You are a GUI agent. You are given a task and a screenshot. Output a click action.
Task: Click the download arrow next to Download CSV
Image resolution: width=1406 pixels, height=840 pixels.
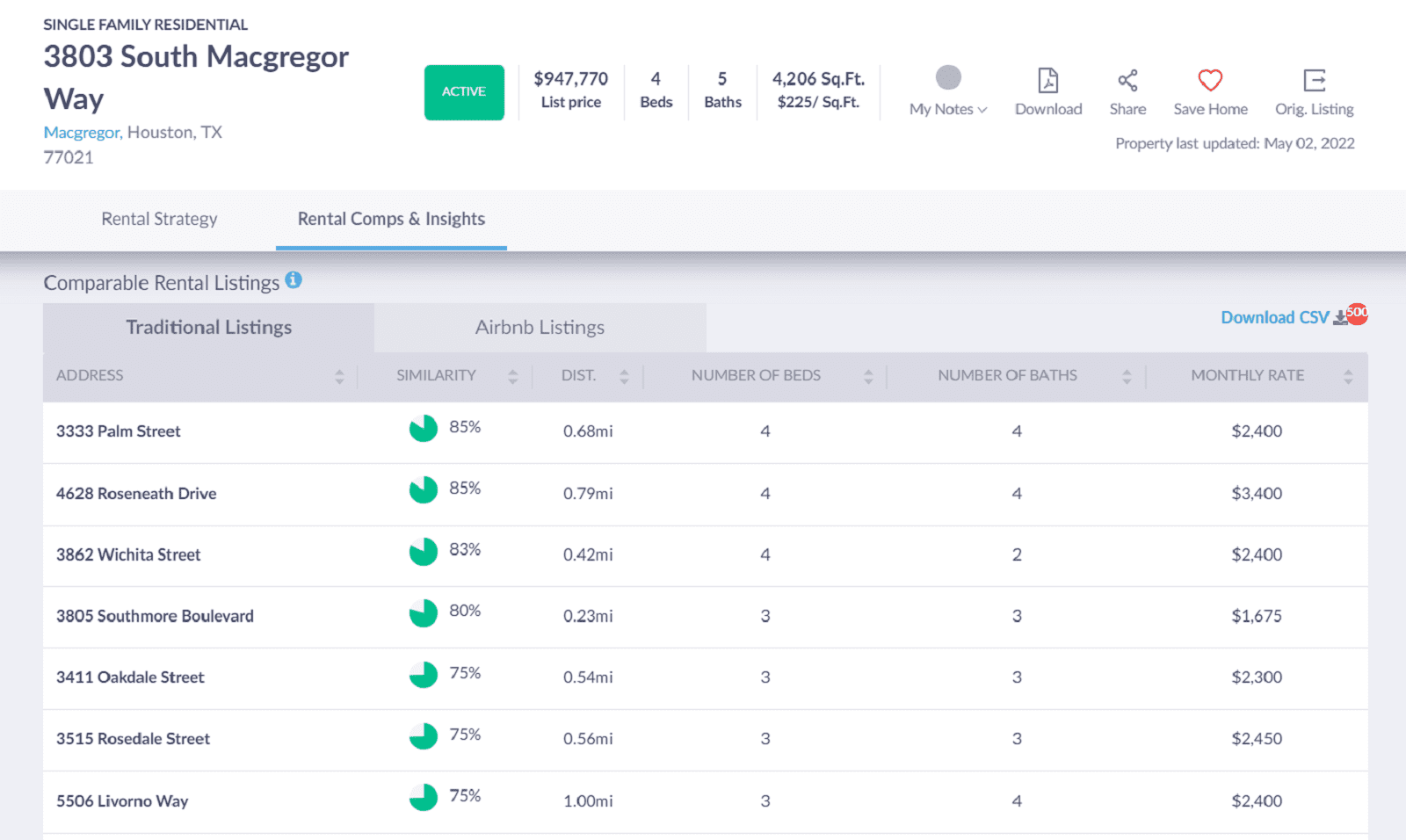1339,318
